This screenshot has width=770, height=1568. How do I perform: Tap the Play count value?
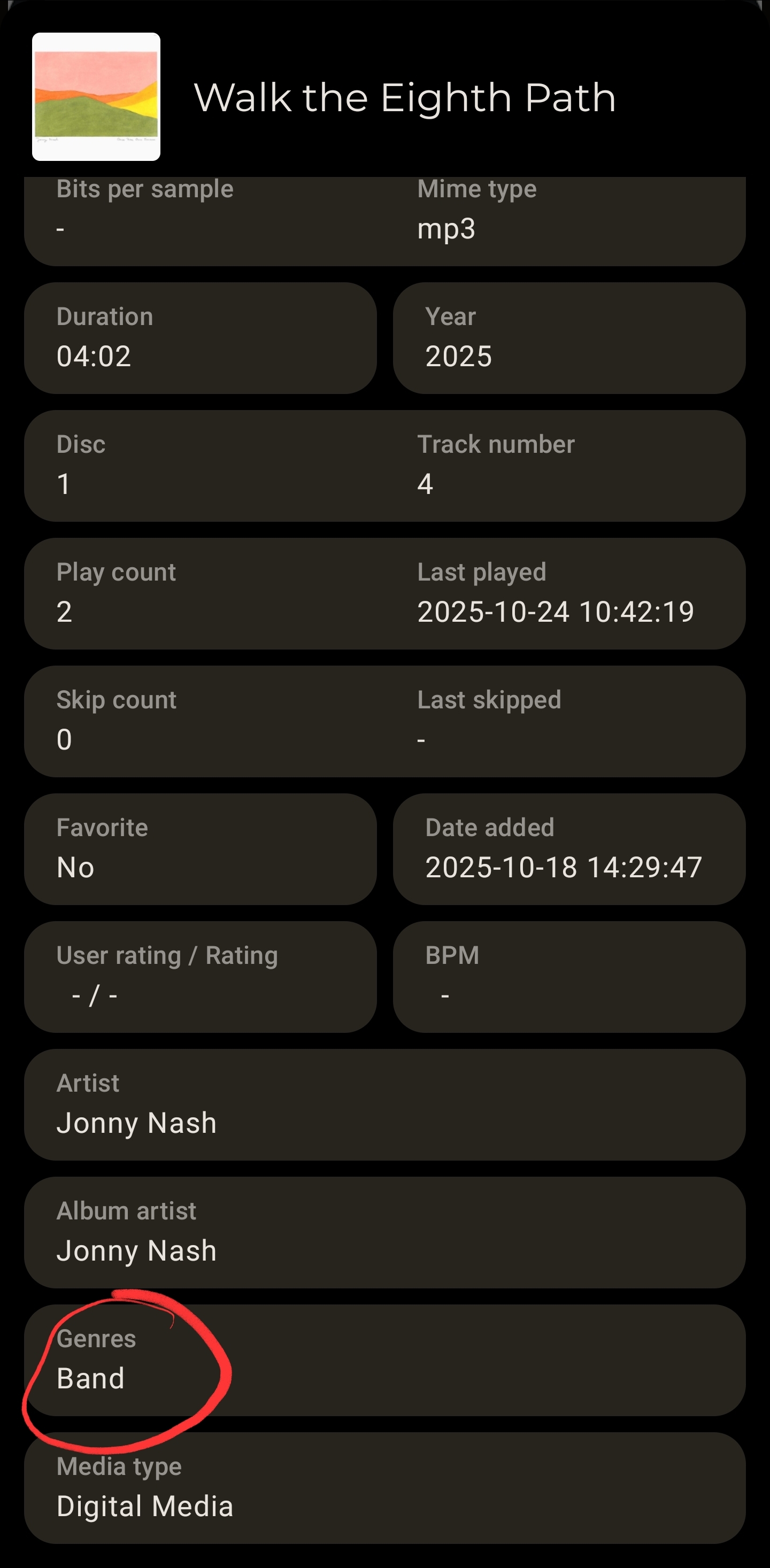pos(65,612)
